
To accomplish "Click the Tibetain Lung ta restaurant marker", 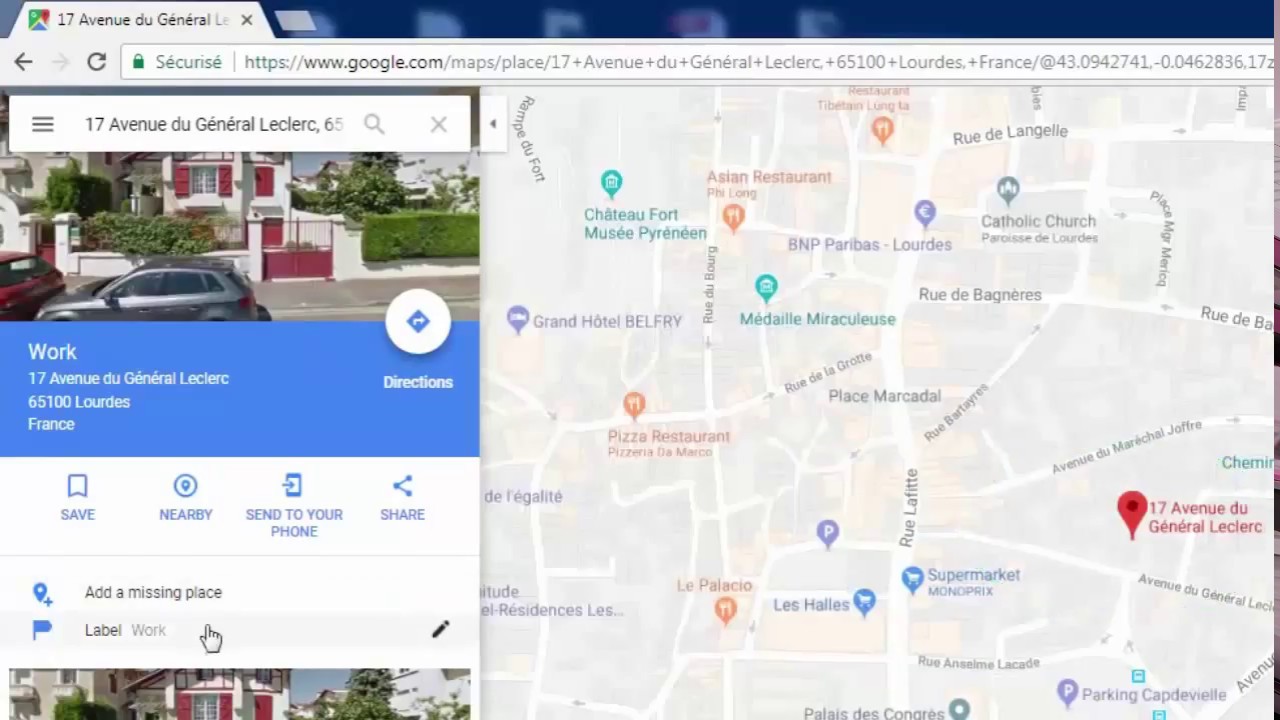I will coord(882,129).
